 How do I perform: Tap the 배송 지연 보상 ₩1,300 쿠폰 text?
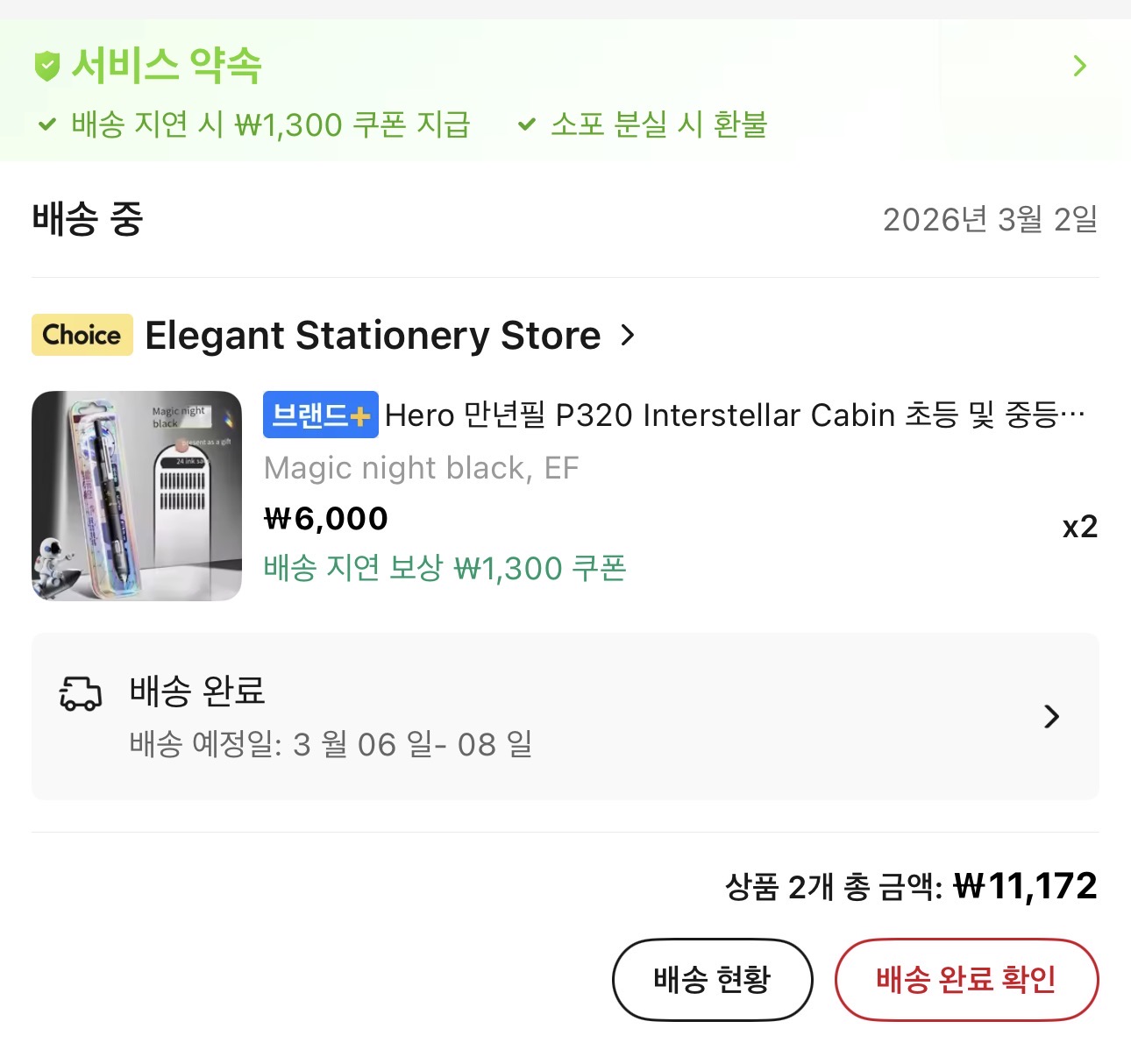click(x=445, y=568)
